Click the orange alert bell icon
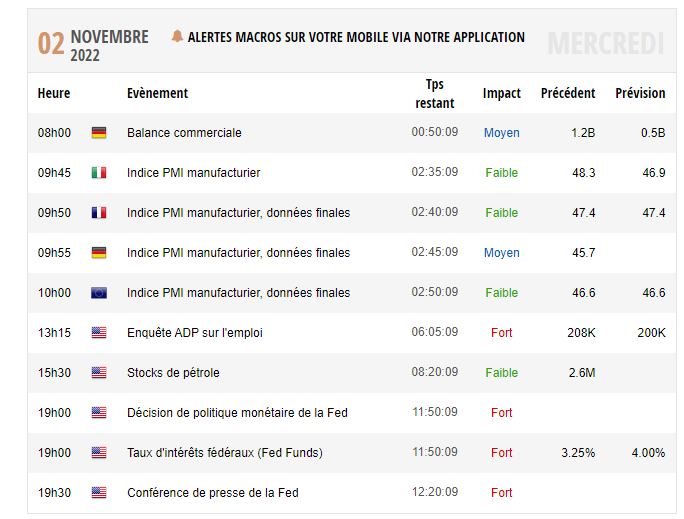The image size is (684, 519). [x=177, y=36]
